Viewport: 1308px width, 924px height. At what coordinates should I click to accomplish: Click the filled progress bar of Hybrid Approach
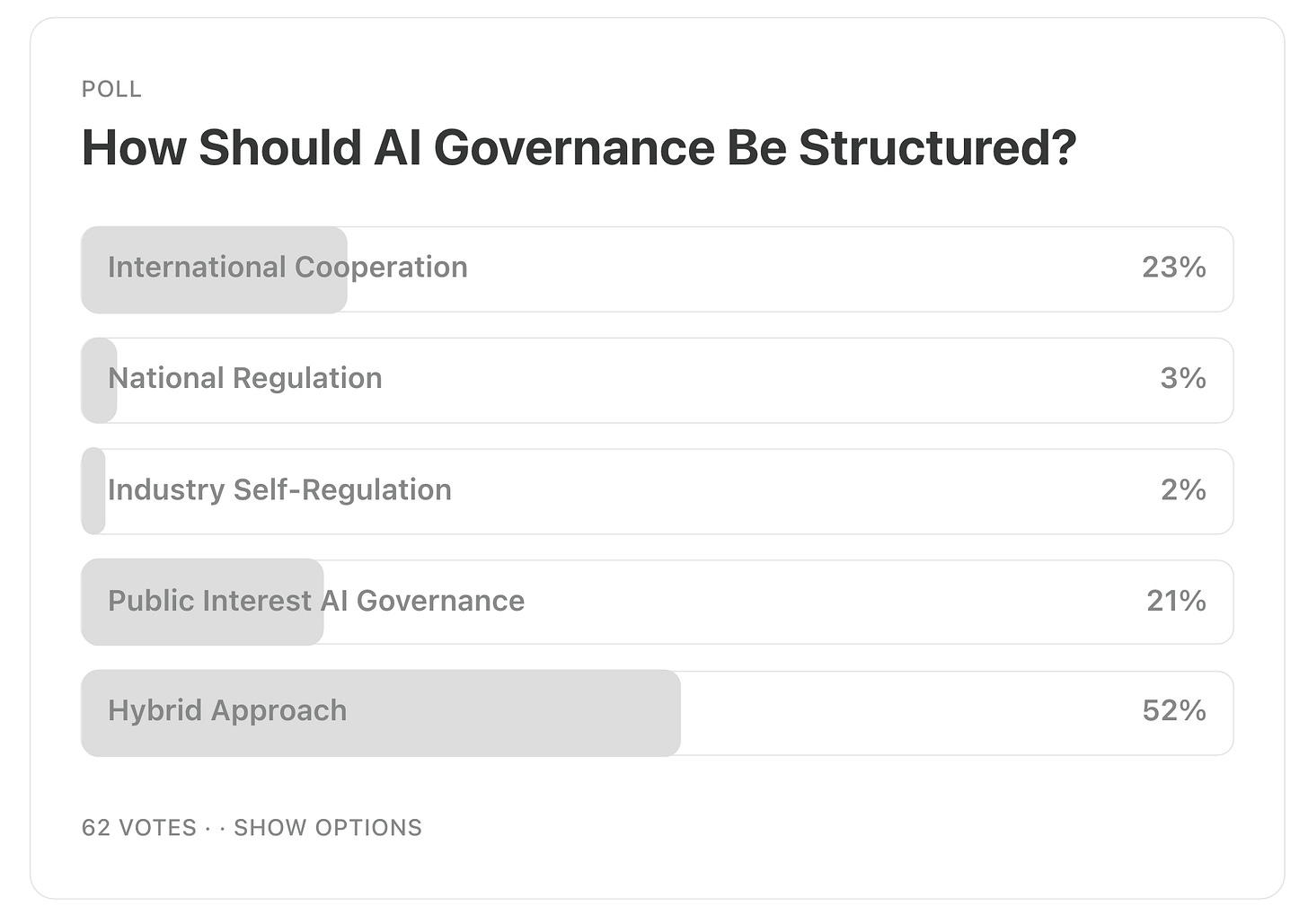381,713
